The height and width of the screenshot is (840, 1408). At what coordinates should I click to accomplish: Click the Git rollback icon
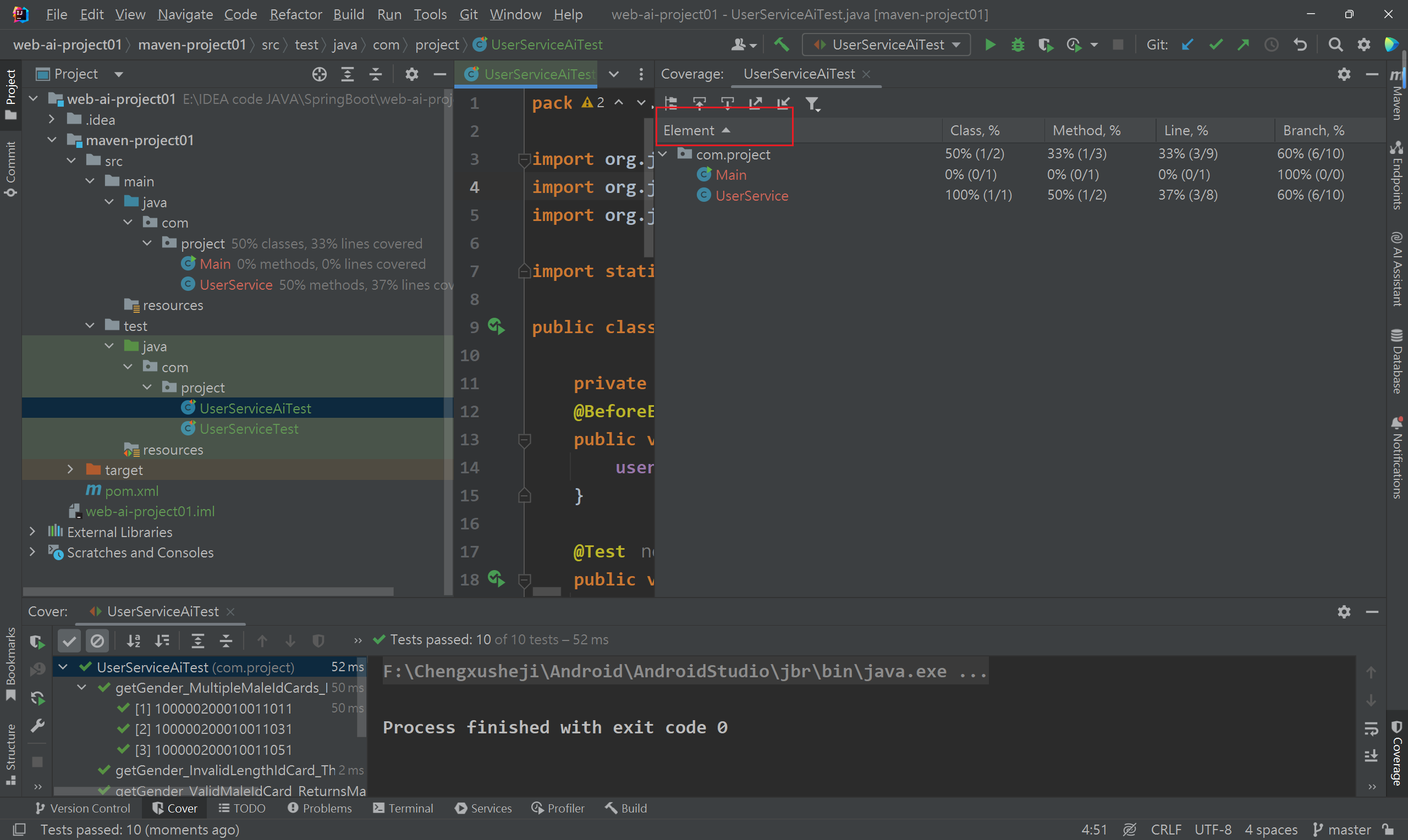click(x=1300, y=45)
